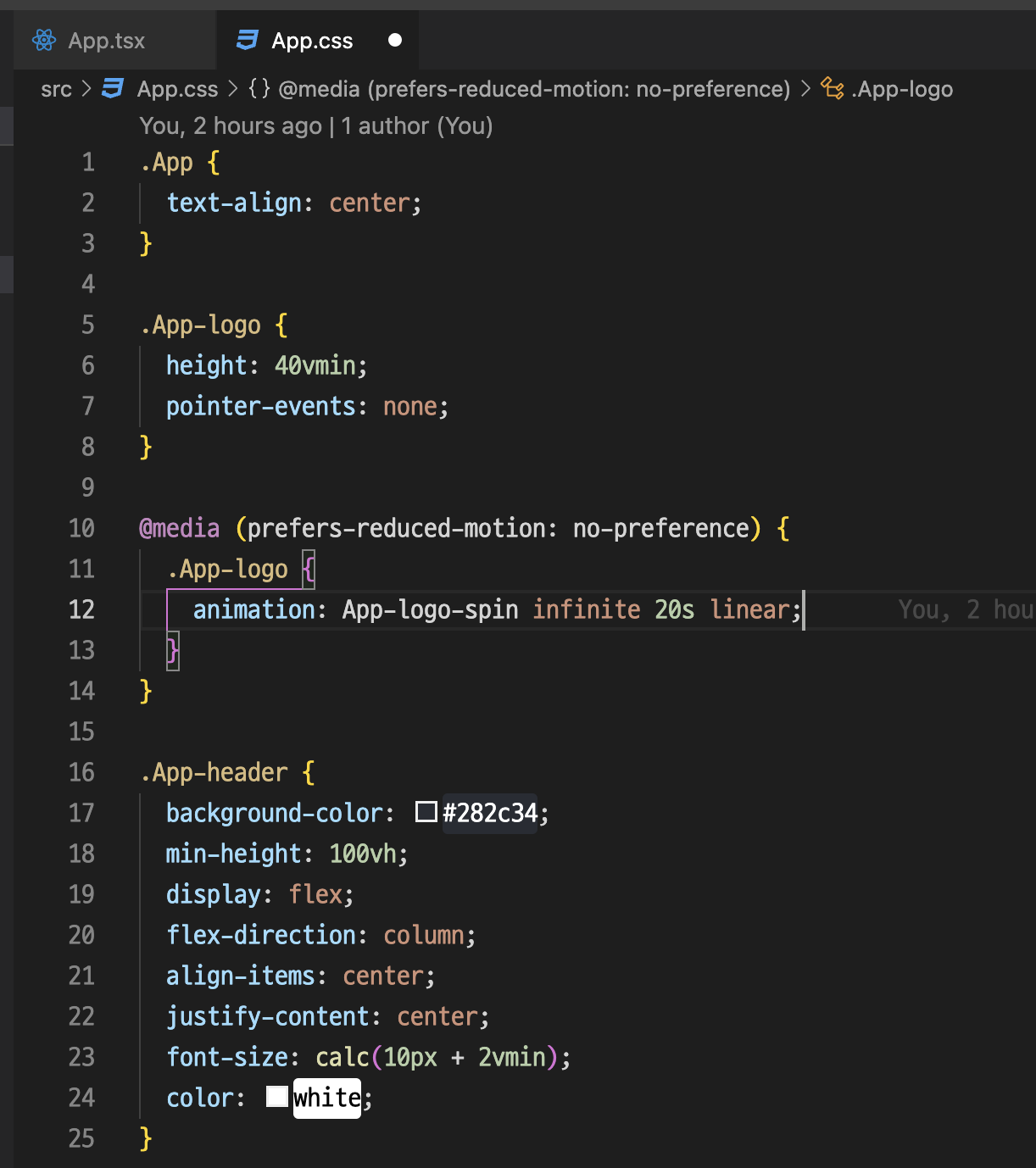Image resolution: width=1036 pixels, height=1168 pixels.
Task: Click the linear timing value
Action: tap(750, 609)
